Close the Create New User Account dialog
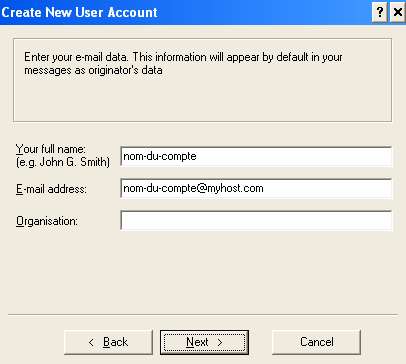Screen dimensions: 406x364 [x=398, y=13]
